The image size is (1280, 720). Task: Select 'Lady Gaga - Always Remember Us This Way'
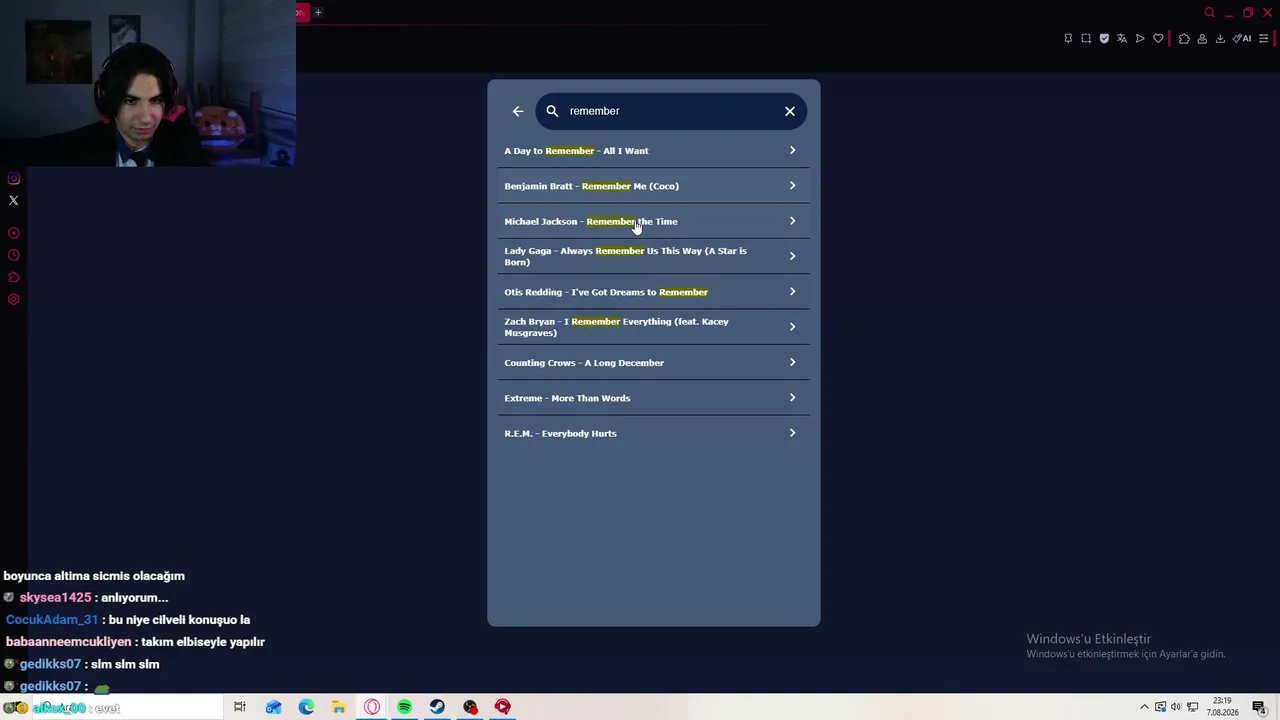pyautogui.click(x=654, y=256)
